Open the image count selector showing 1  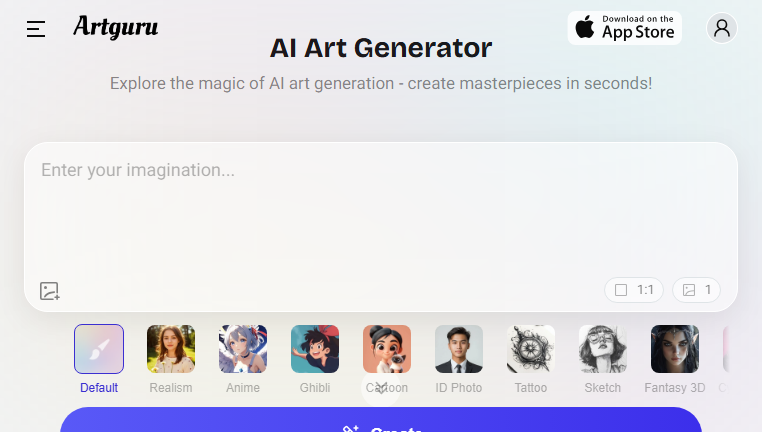point(696,290)
